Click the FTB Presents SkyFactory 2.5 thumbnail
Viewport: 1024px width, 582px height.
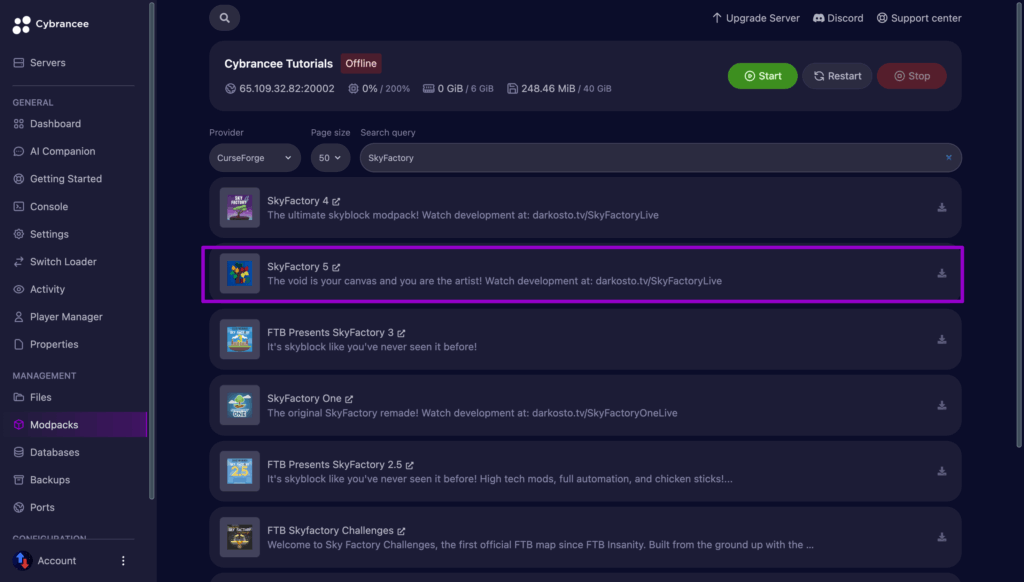click(239, 471)
